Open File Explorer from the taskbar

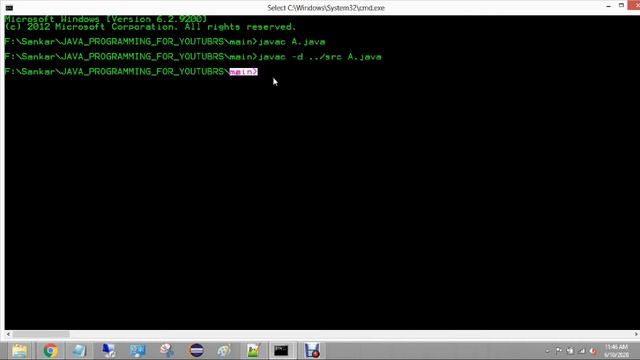coord(19,350)
